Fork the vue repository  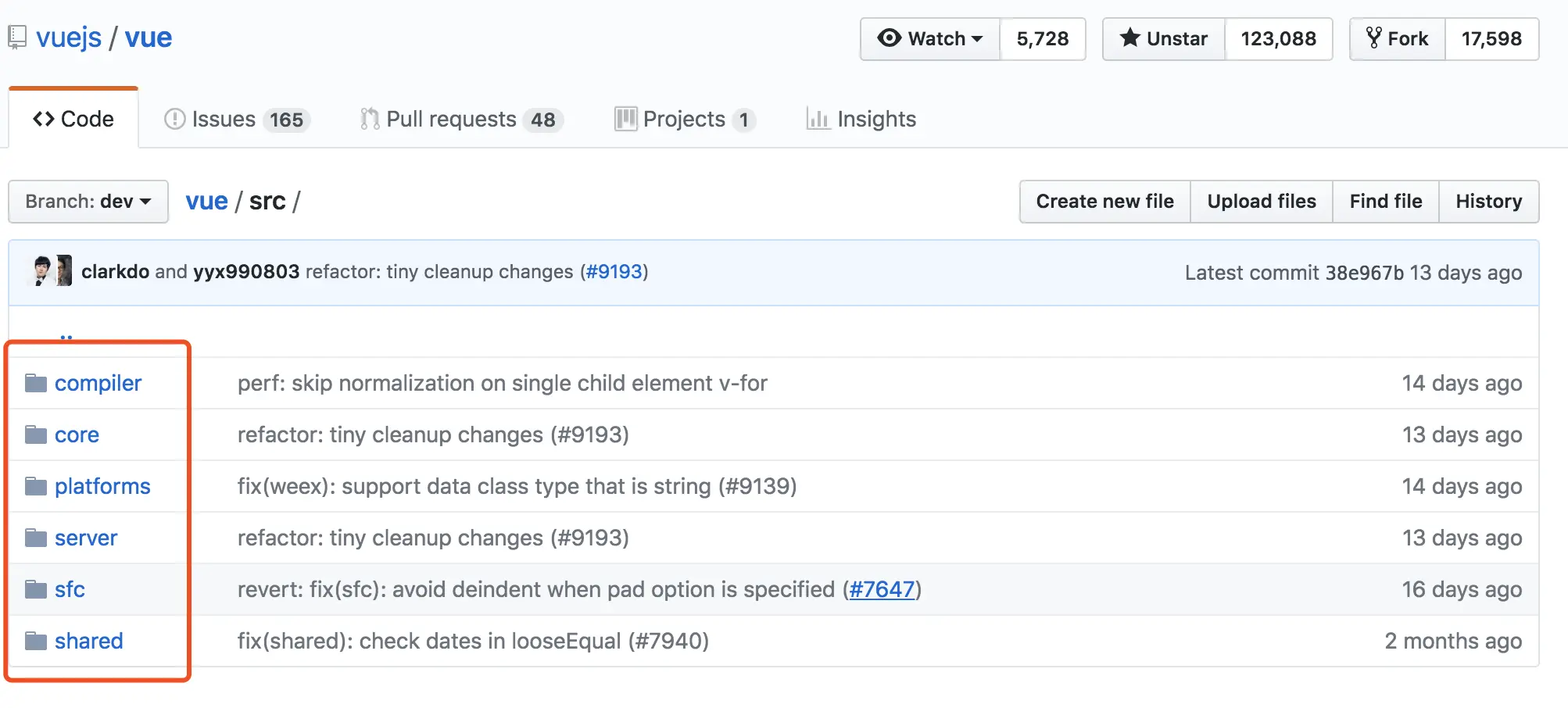1397,39
